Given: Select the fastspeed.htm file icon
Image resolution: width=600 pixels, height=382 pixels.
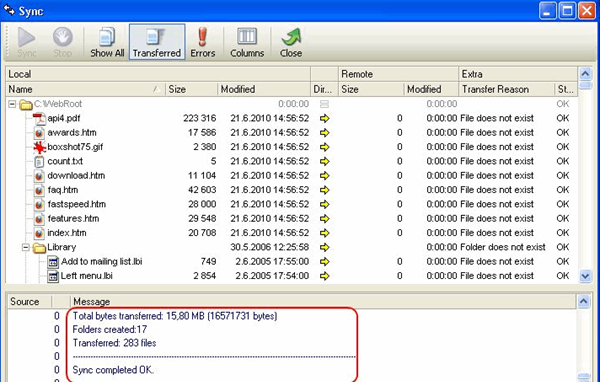Looking at the screenshot, I should 39,205.
